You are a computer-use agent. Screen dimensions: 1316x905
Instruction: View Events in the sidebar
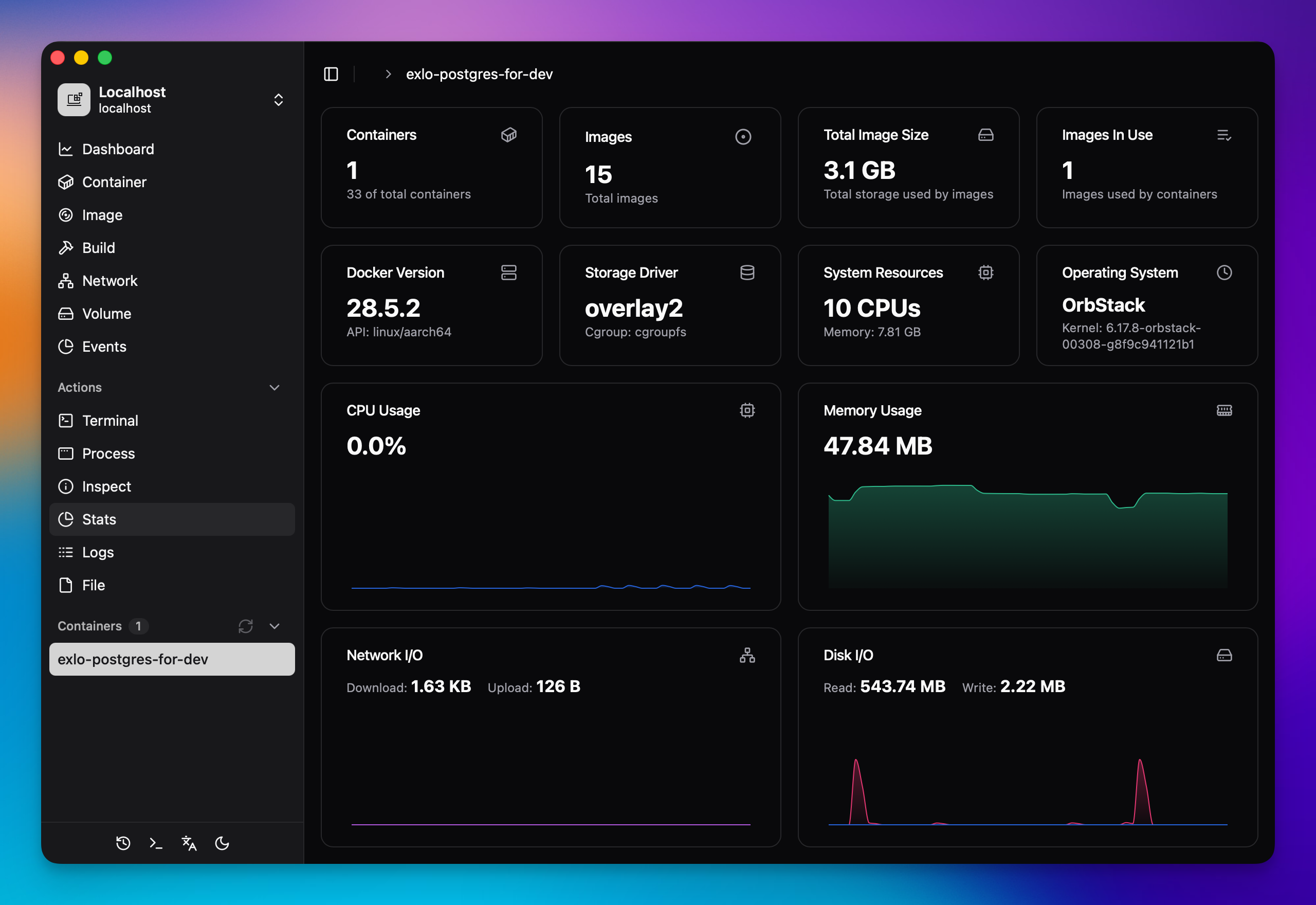pos(104,347)
